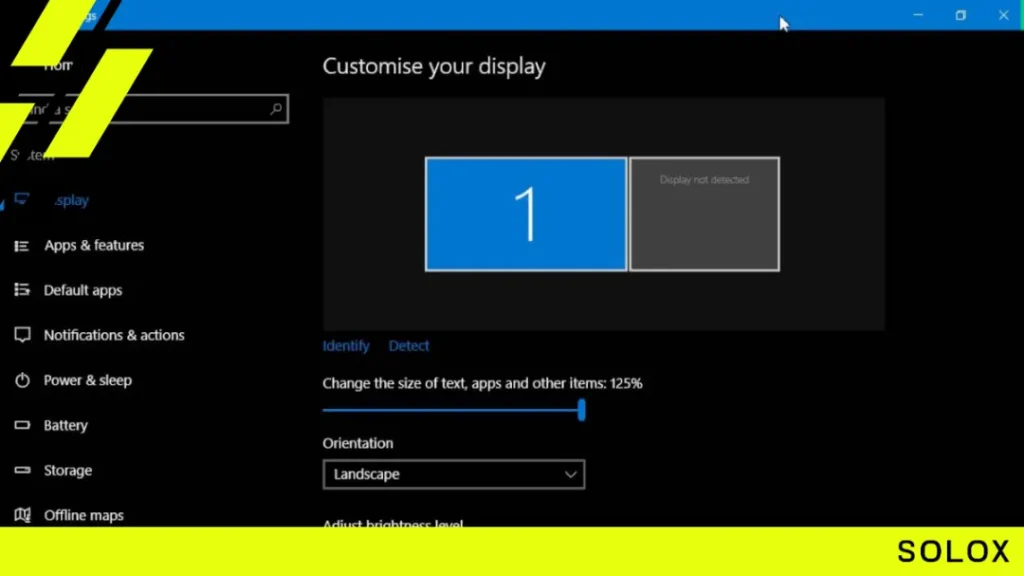Click the search magnifier icon

(276, 109)
